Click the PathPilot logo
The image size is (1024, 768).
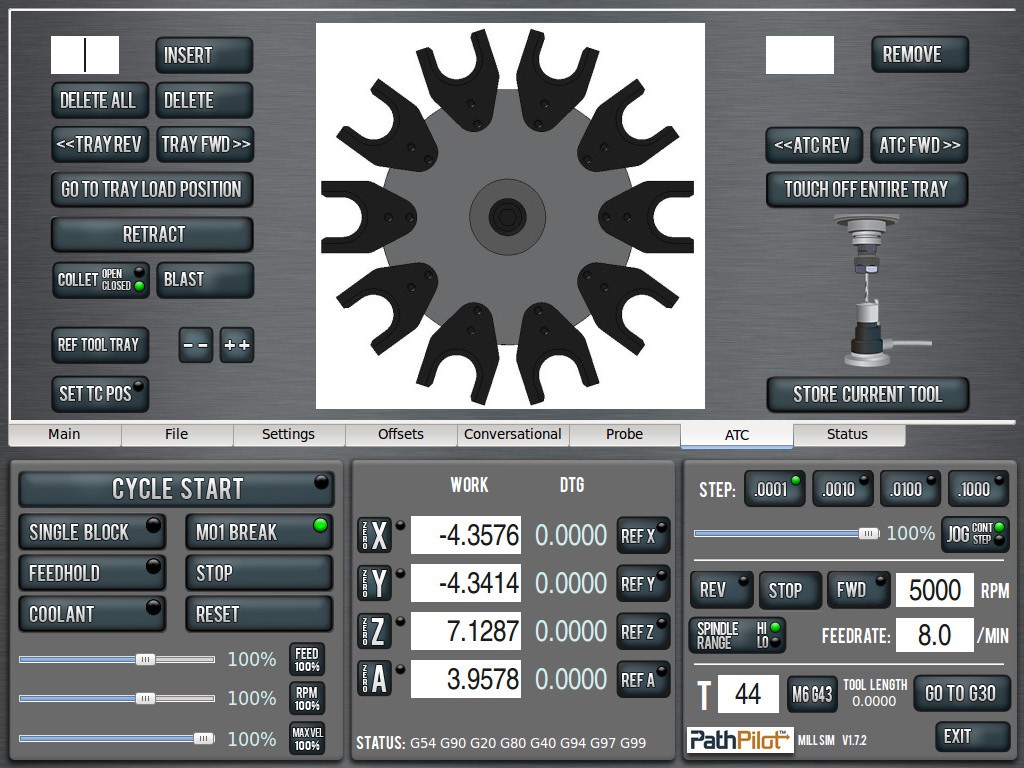pyautogui.click(x=740, y=740)
